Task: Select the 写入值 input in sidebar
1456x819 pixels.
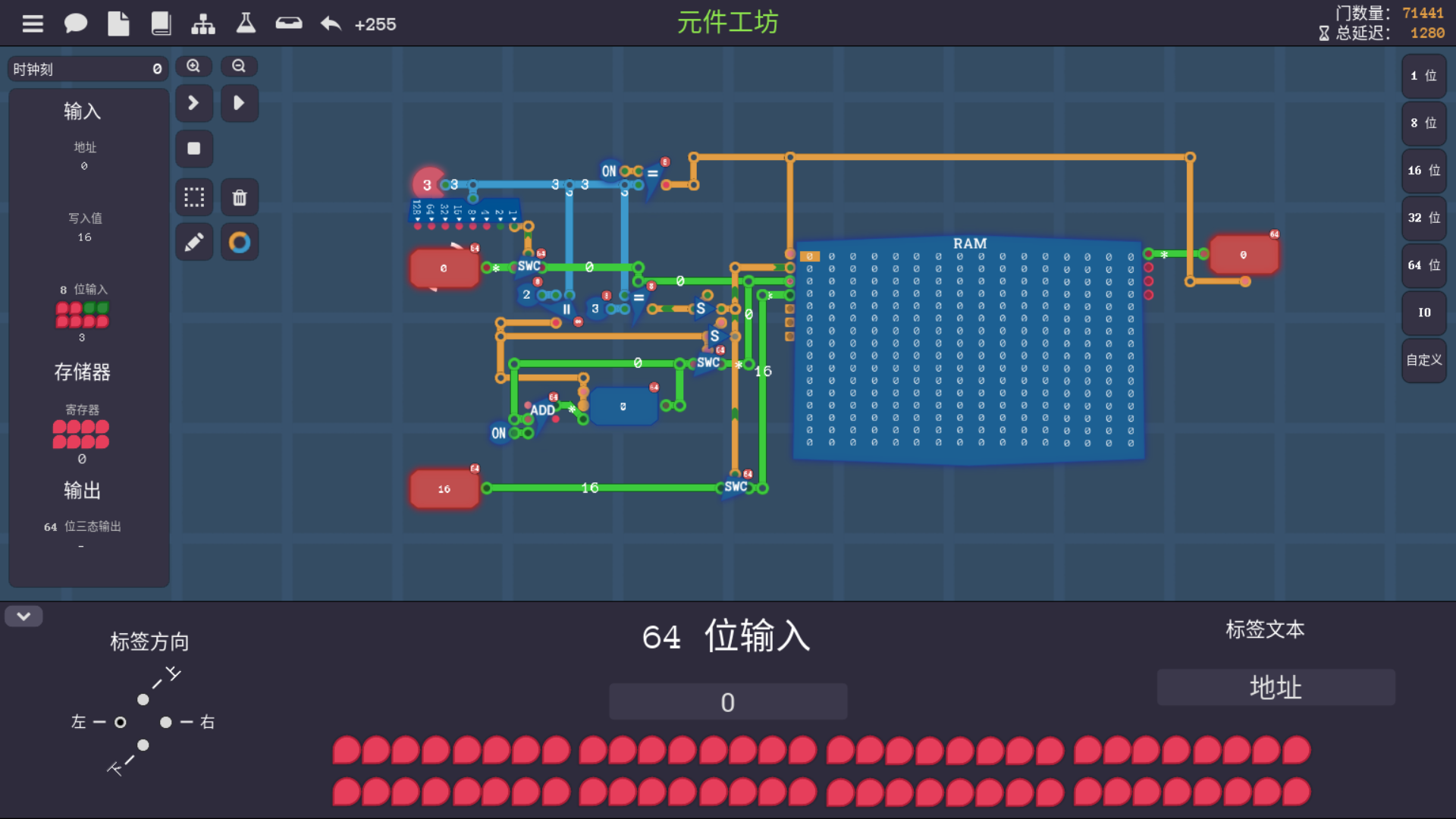Action: tap(84, 227)
